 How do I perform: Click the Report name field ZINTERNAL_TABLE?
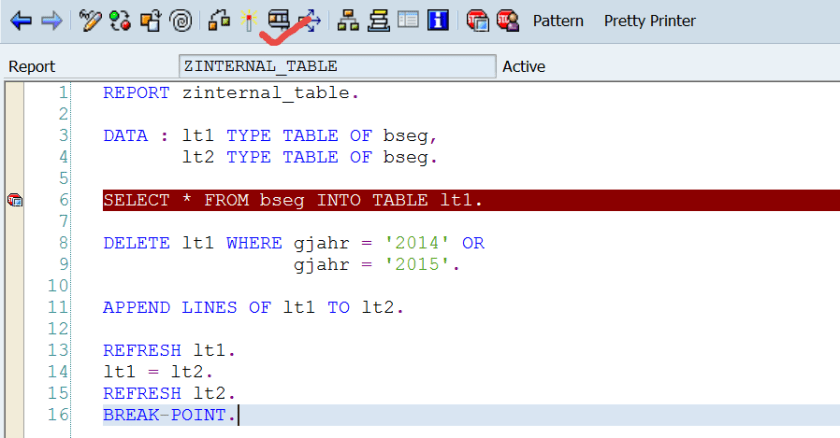point(338,66)
